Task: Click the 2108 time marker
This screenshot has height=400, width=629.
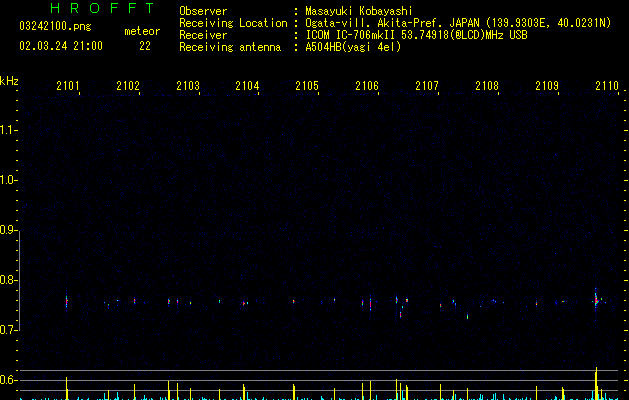Action: point(487,86)
